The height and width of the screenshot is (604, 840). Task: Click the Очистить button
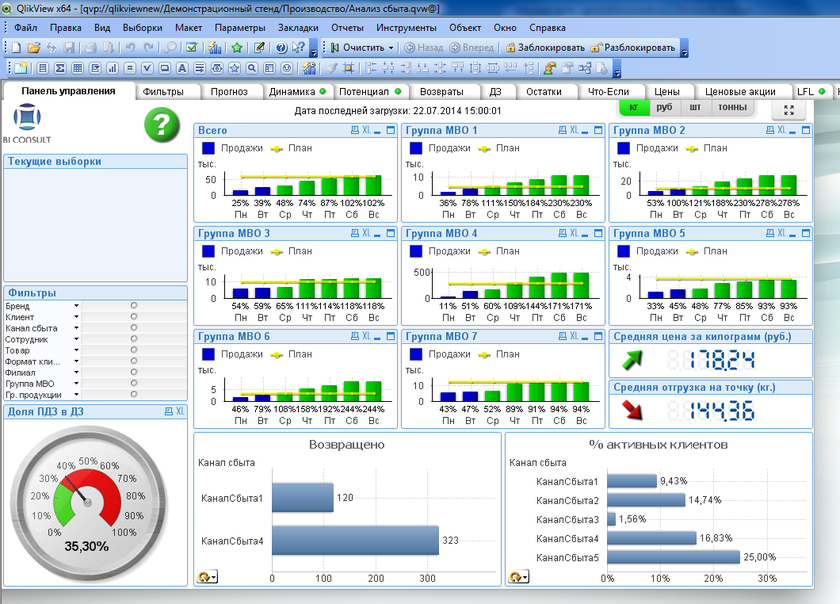tap(361, 47)
